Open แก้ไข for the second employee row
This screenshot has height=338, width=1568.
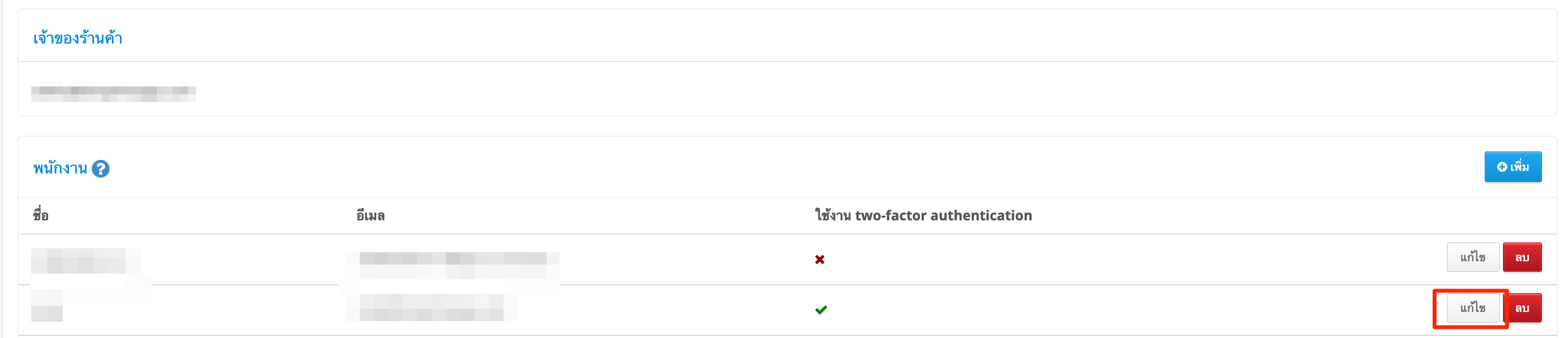coord(1473,308)
